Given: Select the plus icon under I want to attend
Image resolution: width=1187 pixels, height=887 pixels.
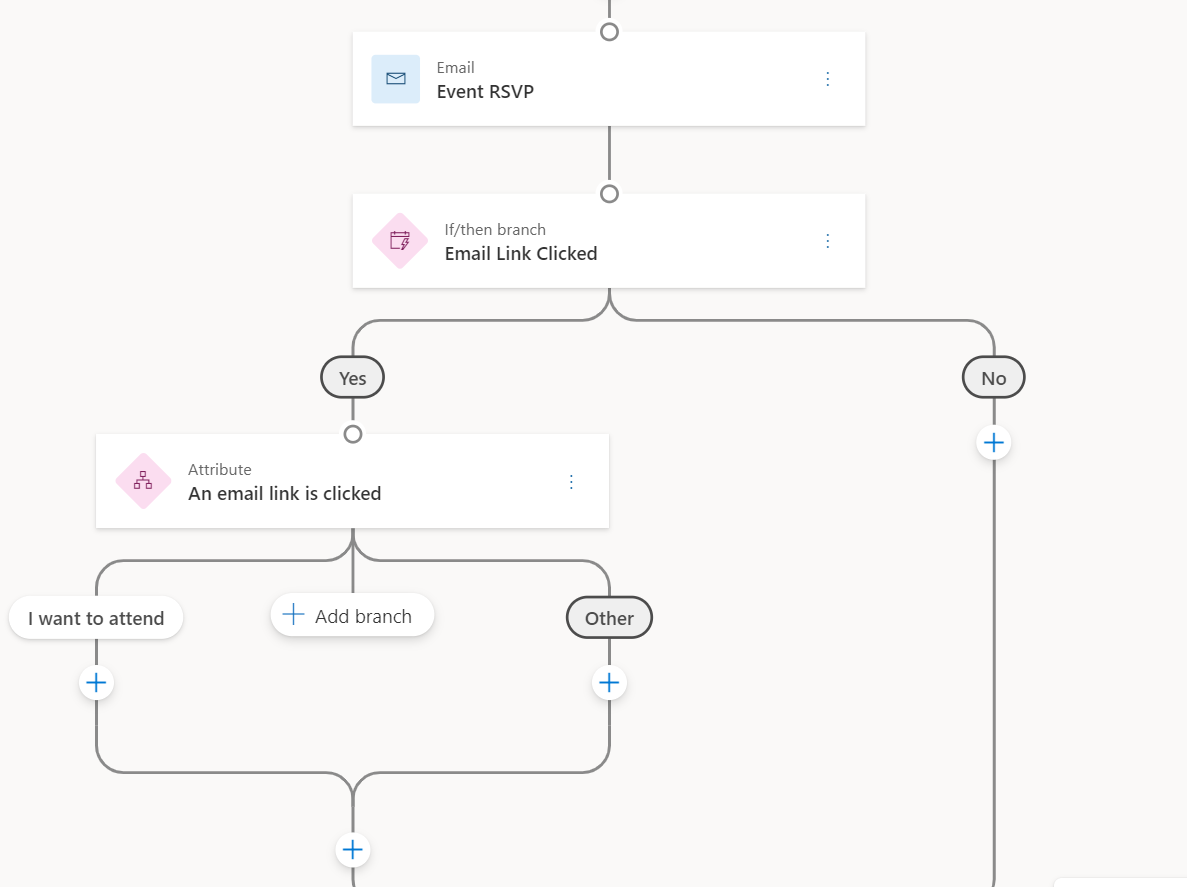Looking at the screenshot, I should point(96,682).
